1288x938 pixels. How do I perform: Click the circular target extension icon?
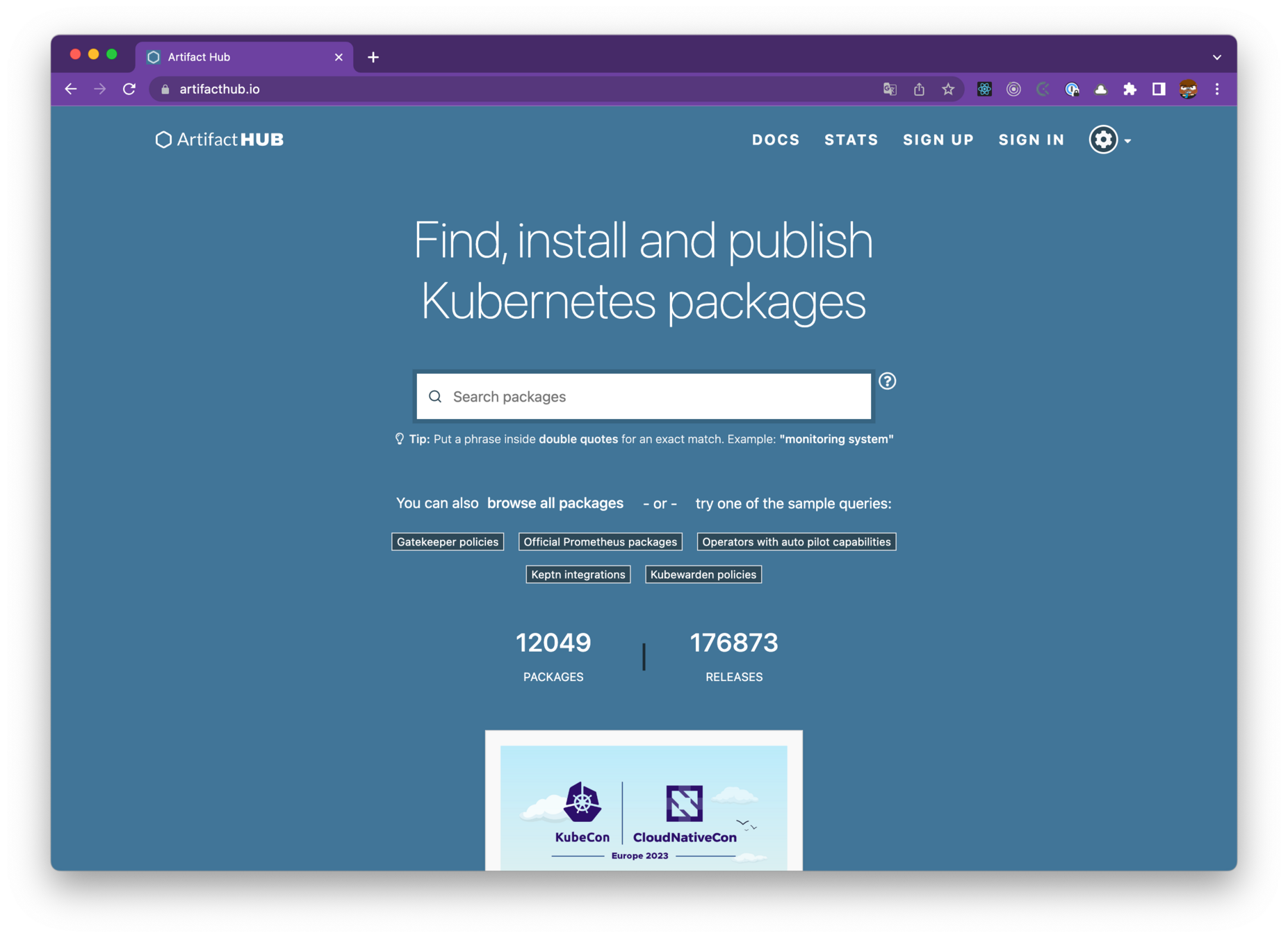click(x=1013, y=89)
